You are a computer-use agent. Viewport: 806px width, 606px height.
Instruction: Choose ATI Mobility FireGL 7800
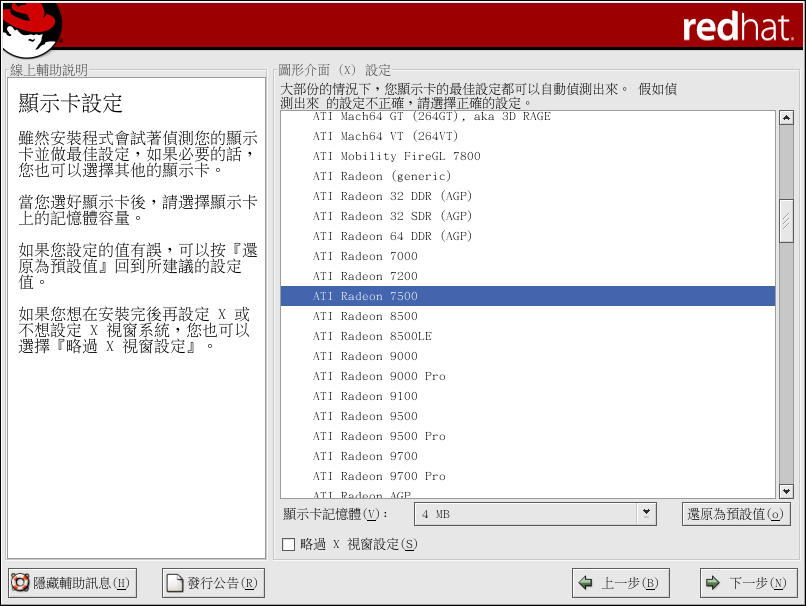[396, 156]
